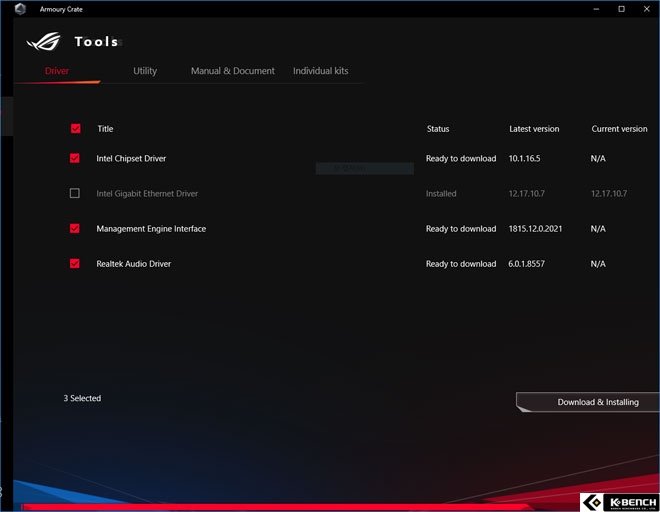Minimize the Armoury Crate window
Image resolution: width=660 pixels, height=512 pixels.
click(x=596, y=9)
